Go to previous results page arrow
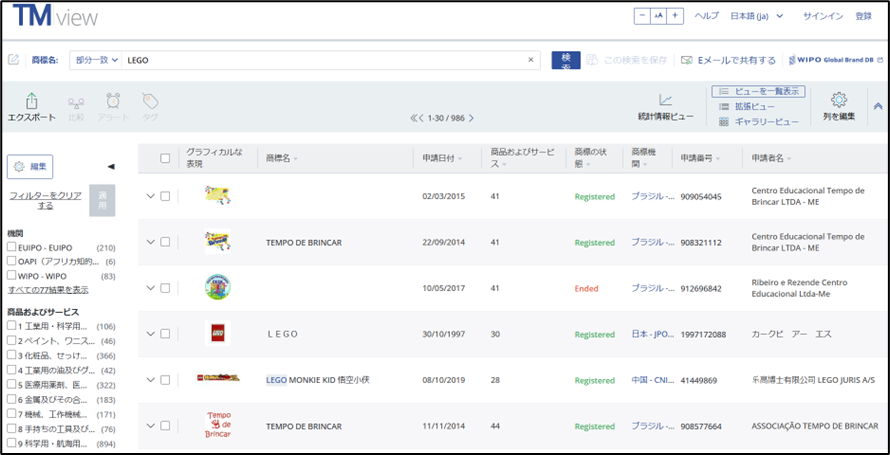890x455 pixels. pyautogui.click(x=421, y=118)
